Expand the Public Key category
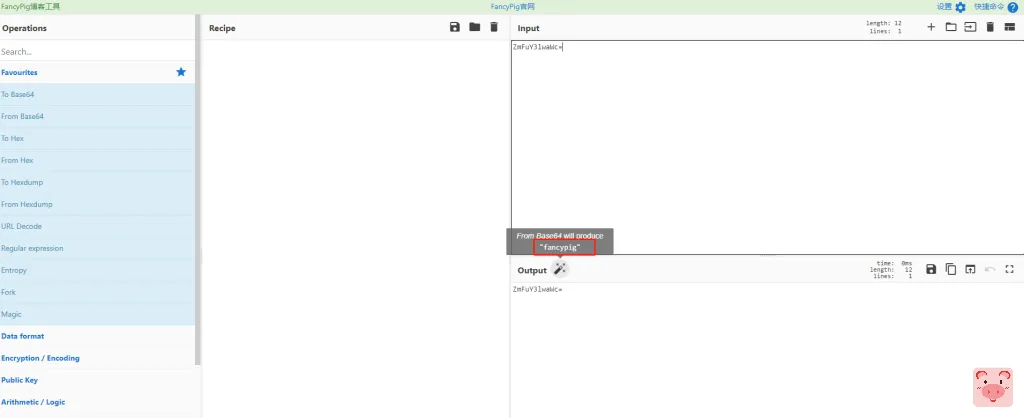1024x418 pixels. [97, 380]
